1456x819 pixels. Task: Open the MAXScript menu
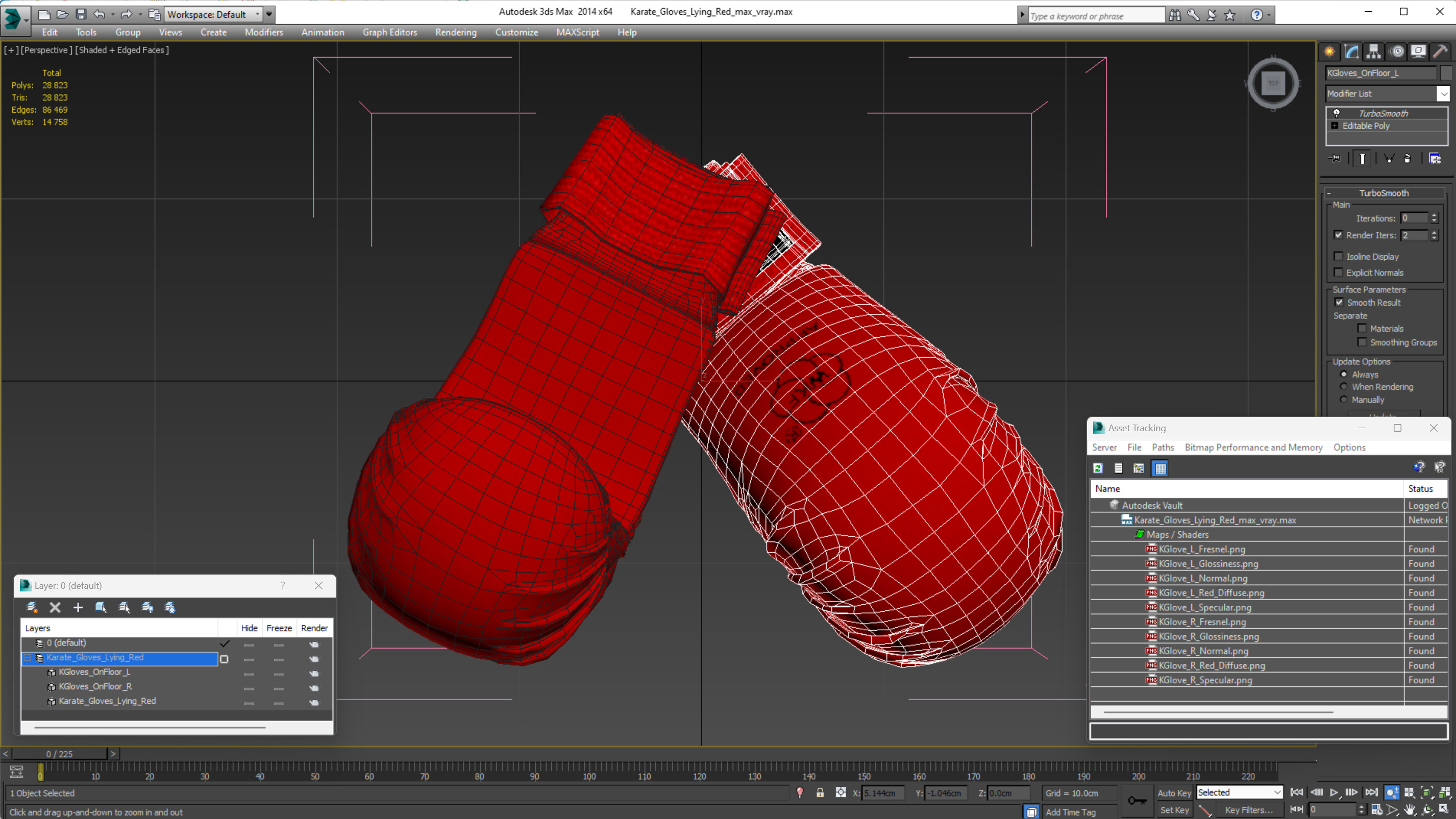(x=577, y=32)
